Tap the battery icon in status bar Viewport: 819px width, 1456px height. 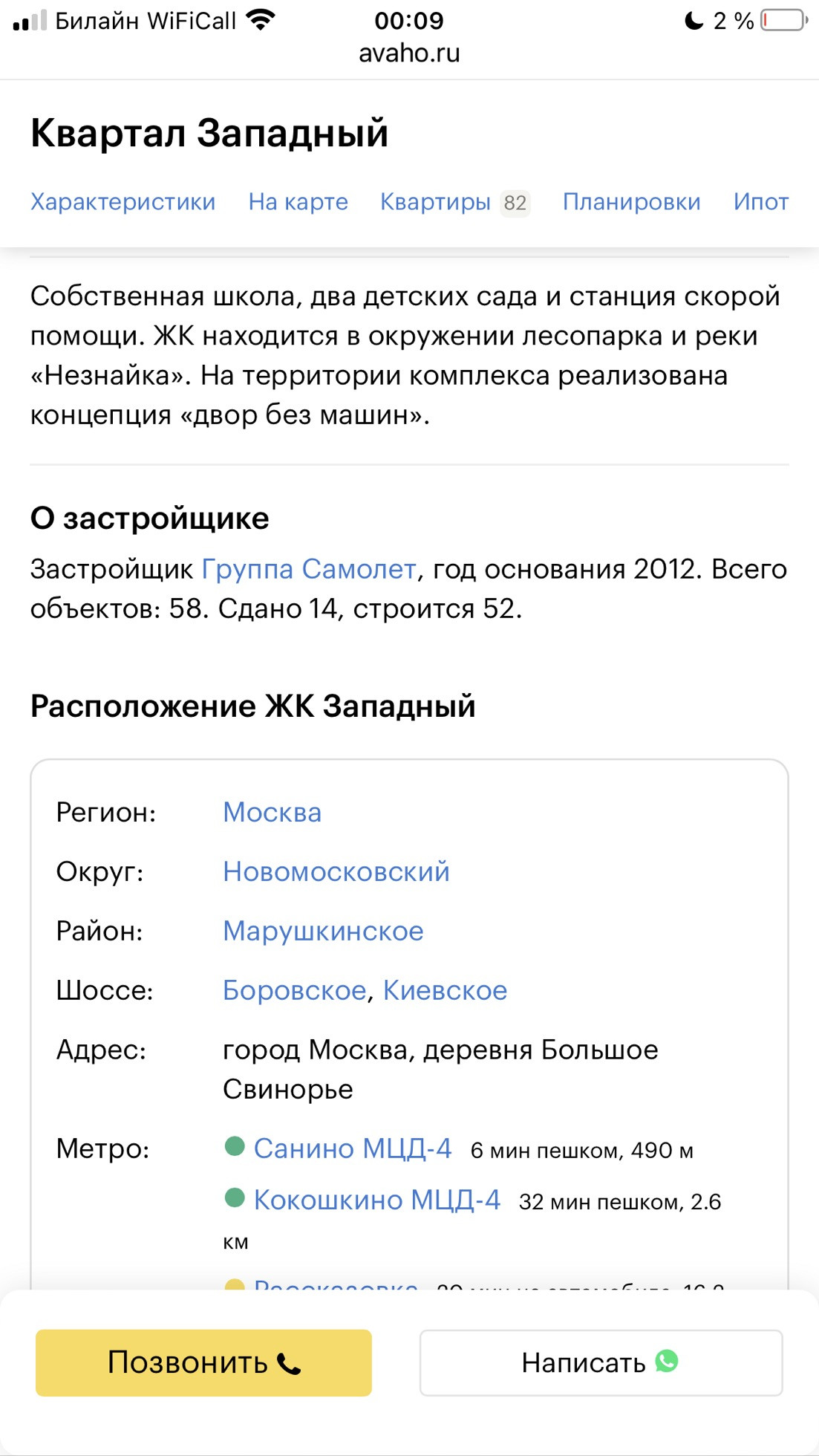click(x=784, y=20)
